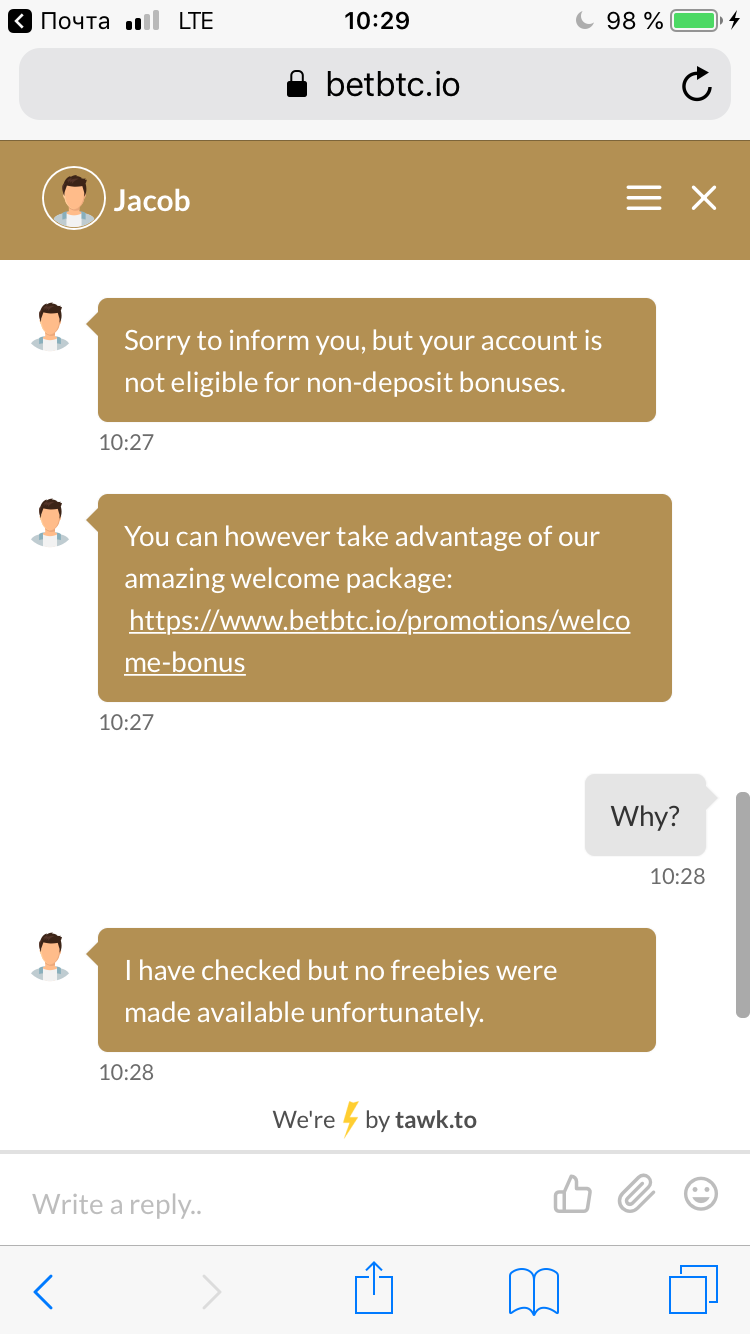This screenshot has height=1334, width=750.
Task: Open the welcome-bonus promotions link
Action: pyautogui.click(x=379, y=641)
